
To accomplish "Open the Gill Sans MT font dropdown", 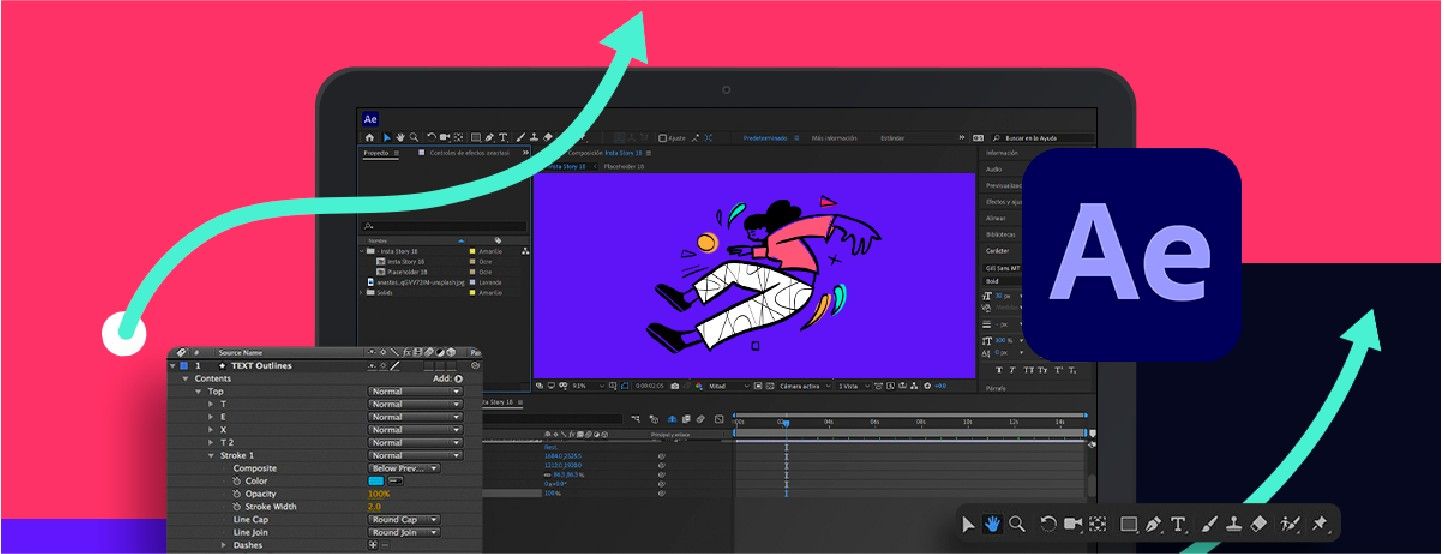I will pyautogui.click(x=1003, y=268).
